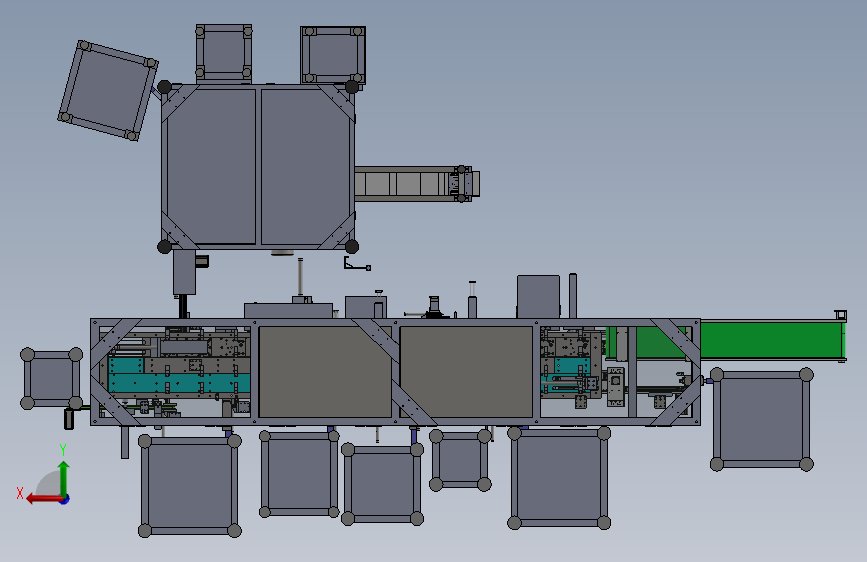Select the tilted square frame at top left
This screenshot has height=562, width=867.
(x=108, y=90)
